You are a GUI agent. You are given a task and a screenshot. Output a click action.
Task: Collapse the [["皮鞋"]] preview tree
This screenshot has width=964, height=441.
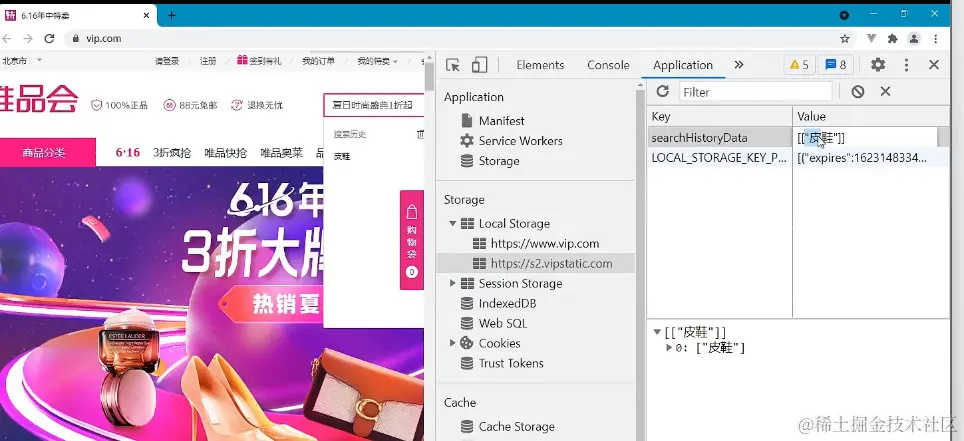click(x=657, y=332)
